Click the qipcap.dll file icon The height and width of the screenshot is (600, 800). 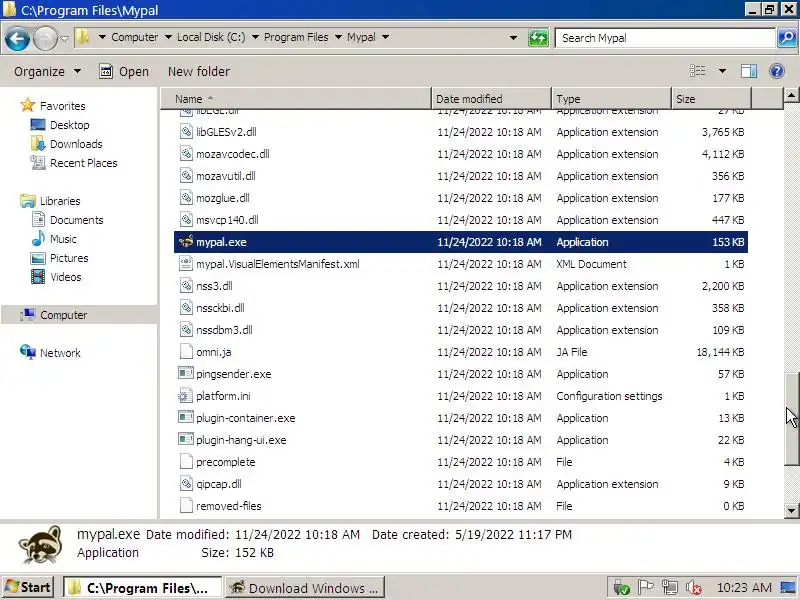coord(186,484)
